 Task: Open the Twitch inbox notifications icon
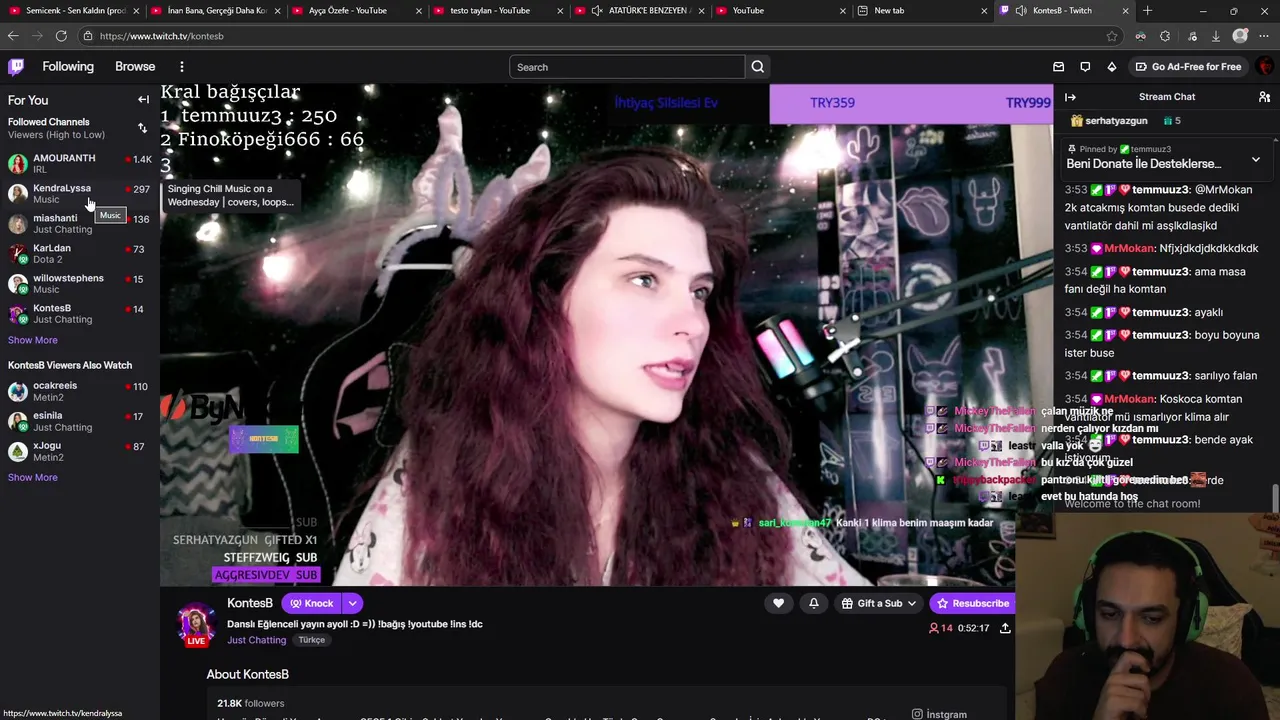click(1059, 67)
